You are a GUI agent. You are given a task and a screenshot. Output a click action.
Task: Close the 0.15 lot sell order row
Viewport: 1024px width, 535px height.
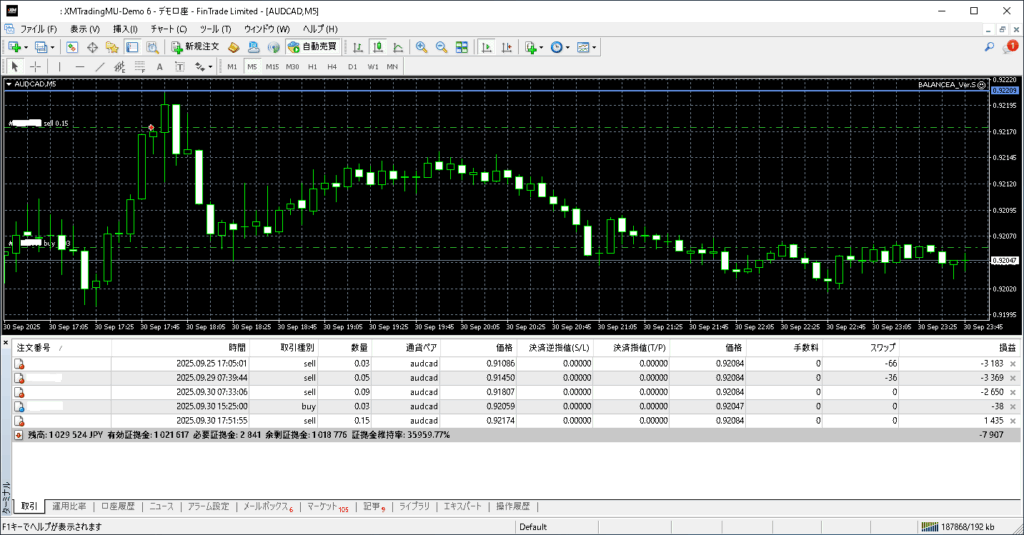pyautogui.click(x=1012, y=422)
